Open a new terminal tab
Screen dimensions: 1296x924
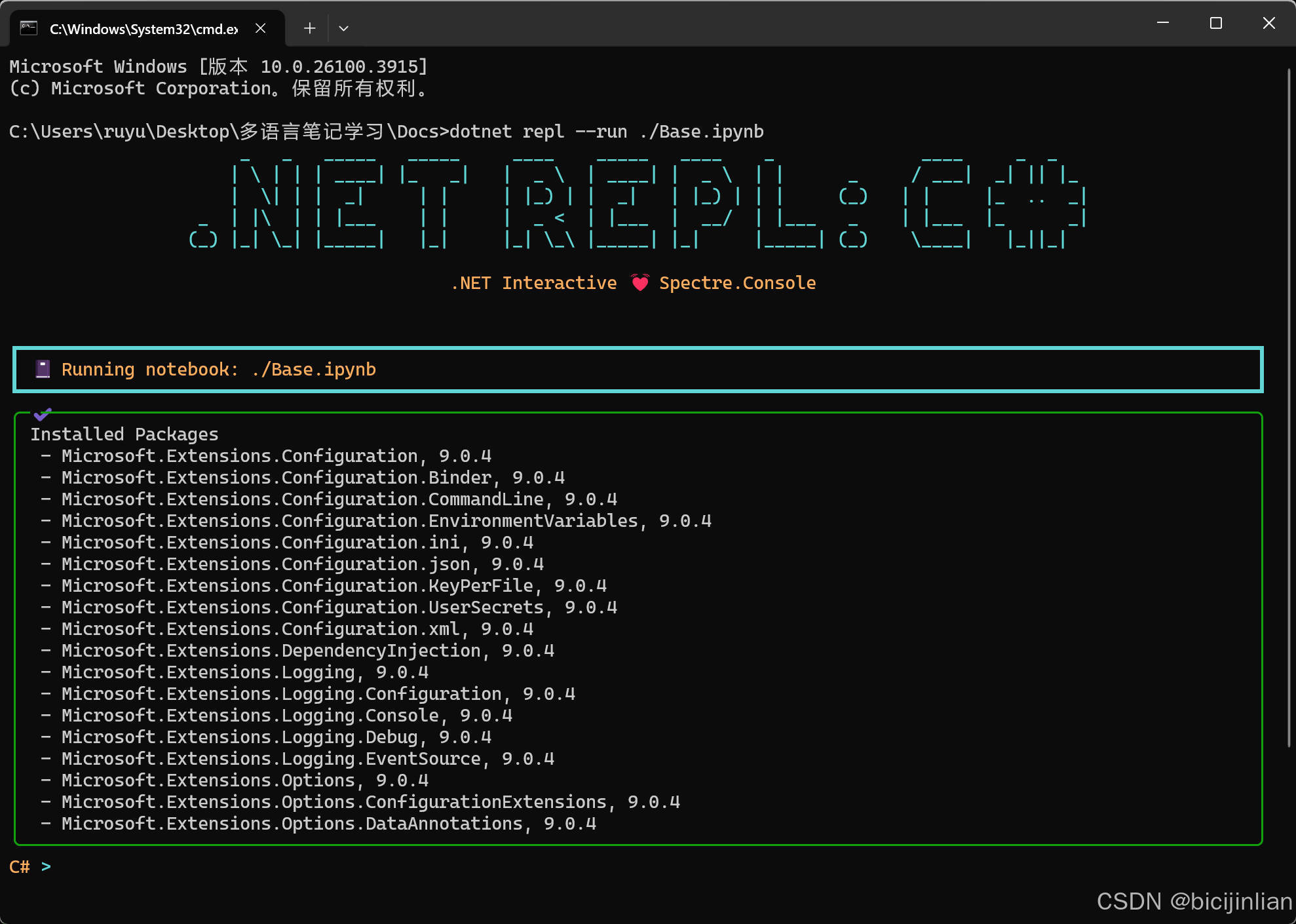point(309,28)
